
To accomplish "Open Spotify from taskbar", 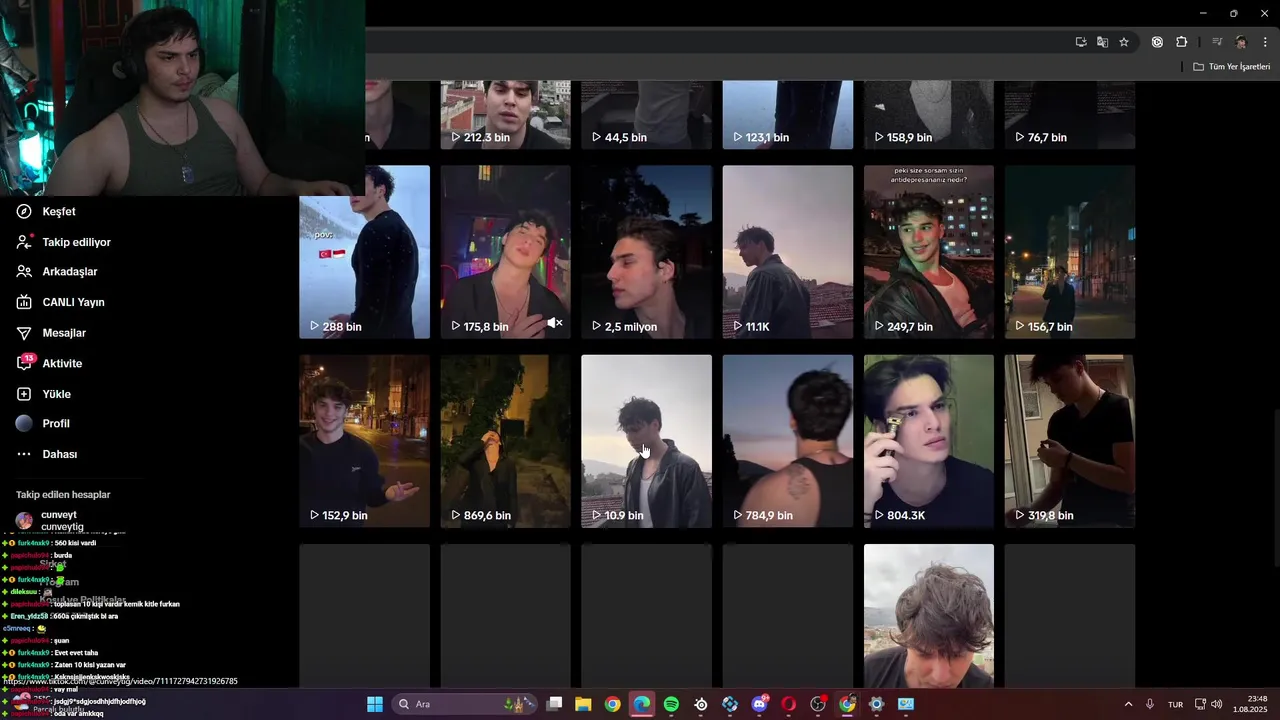I will pyautogui.click(x=671, y=704).
